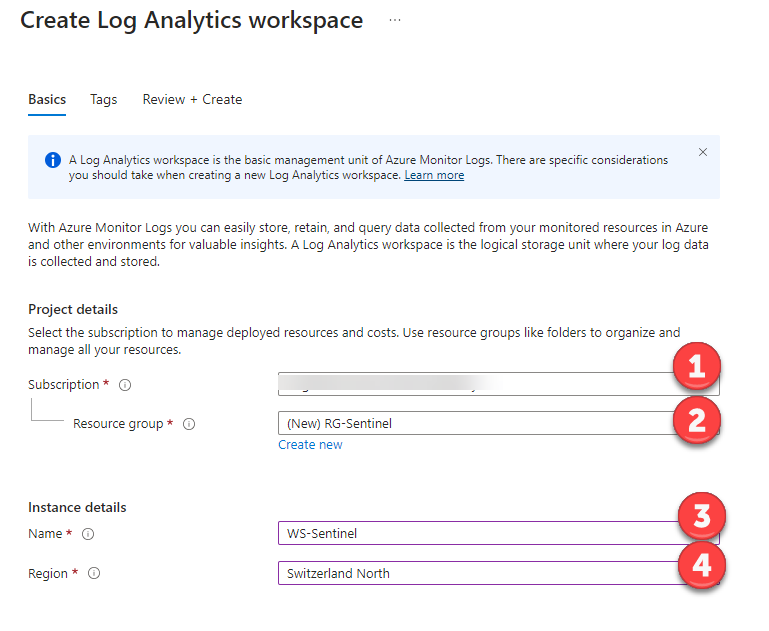Click the info icon next to Name
The width and height of the screenshot is (769, 631).
pos(88,534)
